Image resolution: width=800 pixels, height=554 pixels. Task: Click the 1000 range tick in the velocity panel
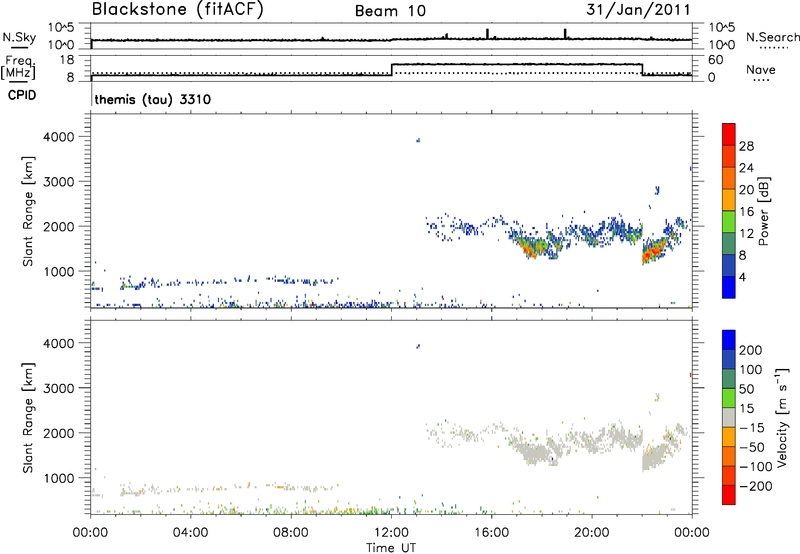coord(58,478)
